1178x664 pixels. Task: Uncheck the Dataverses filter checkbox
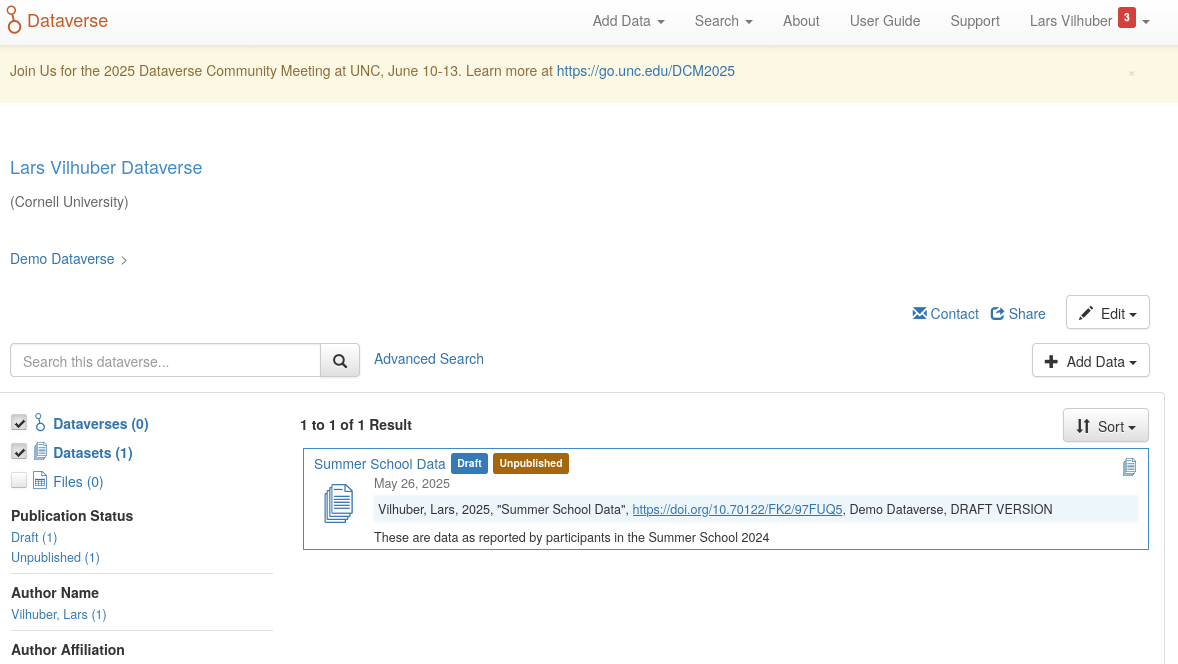pos(19,423)
